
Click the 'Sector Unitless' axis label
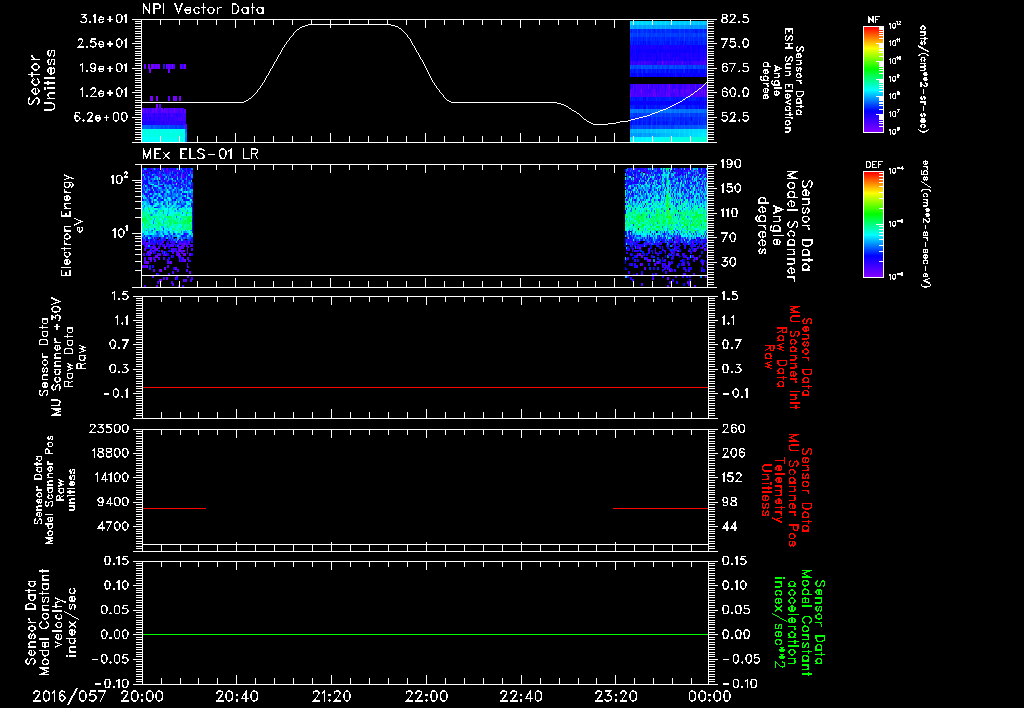[x=42, y=80]
